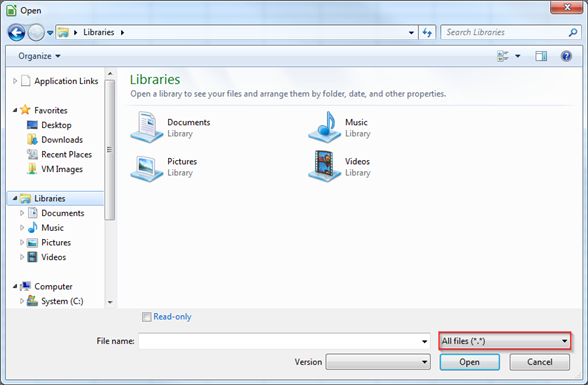Click the Open button
The height and width of the screenshot is (385, 588).
[470, 362]
